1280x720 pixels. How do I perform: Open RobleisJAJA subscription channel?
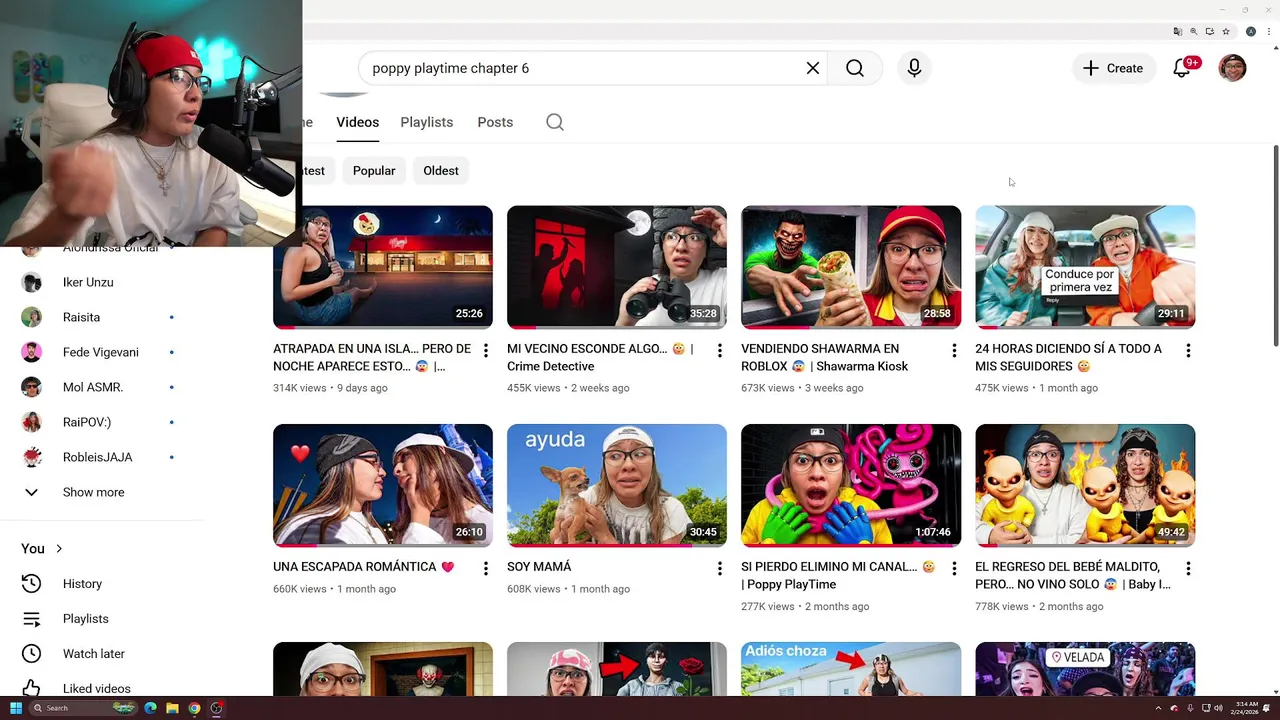tap(100, 457)
